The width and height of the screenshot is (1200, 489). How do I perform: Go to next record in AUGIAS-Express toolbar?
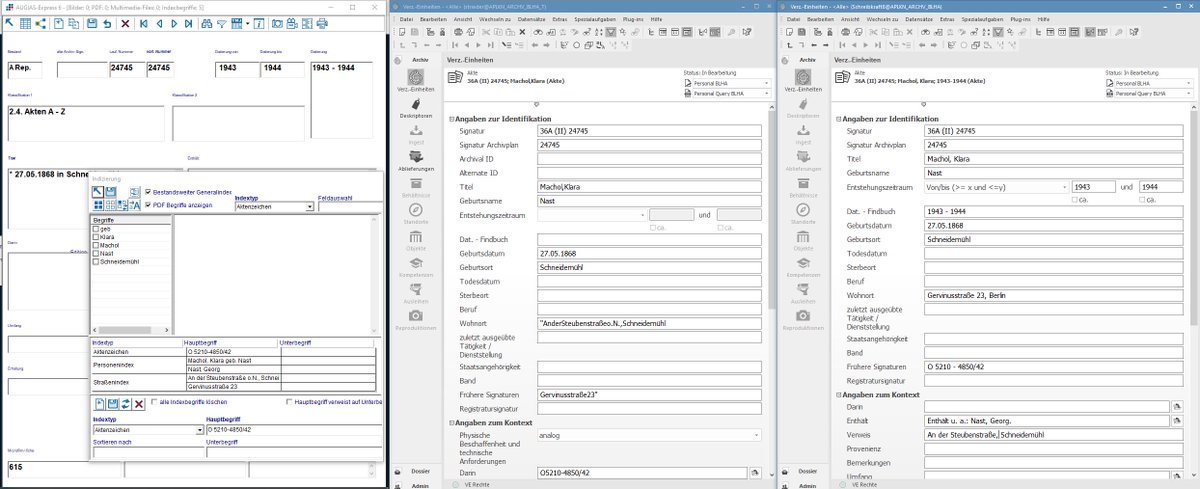(175, 23)
